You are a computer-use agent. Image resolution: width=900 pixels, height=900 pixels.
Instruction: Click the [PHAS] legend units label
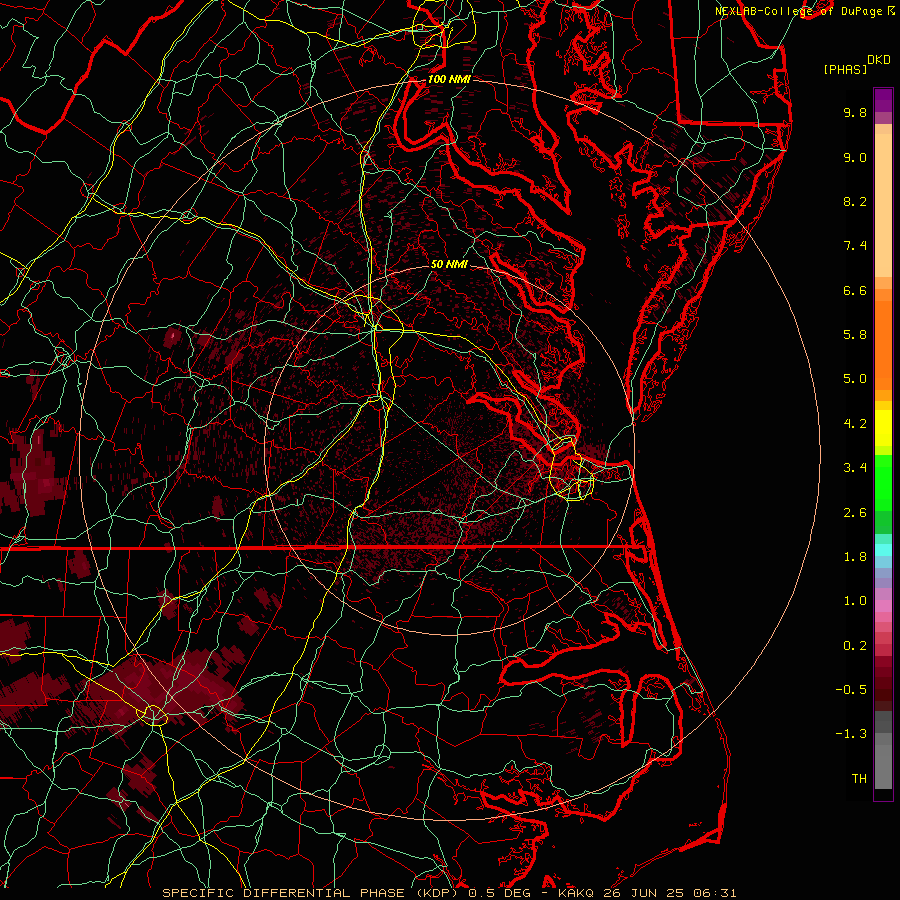[x=845, y=69]
